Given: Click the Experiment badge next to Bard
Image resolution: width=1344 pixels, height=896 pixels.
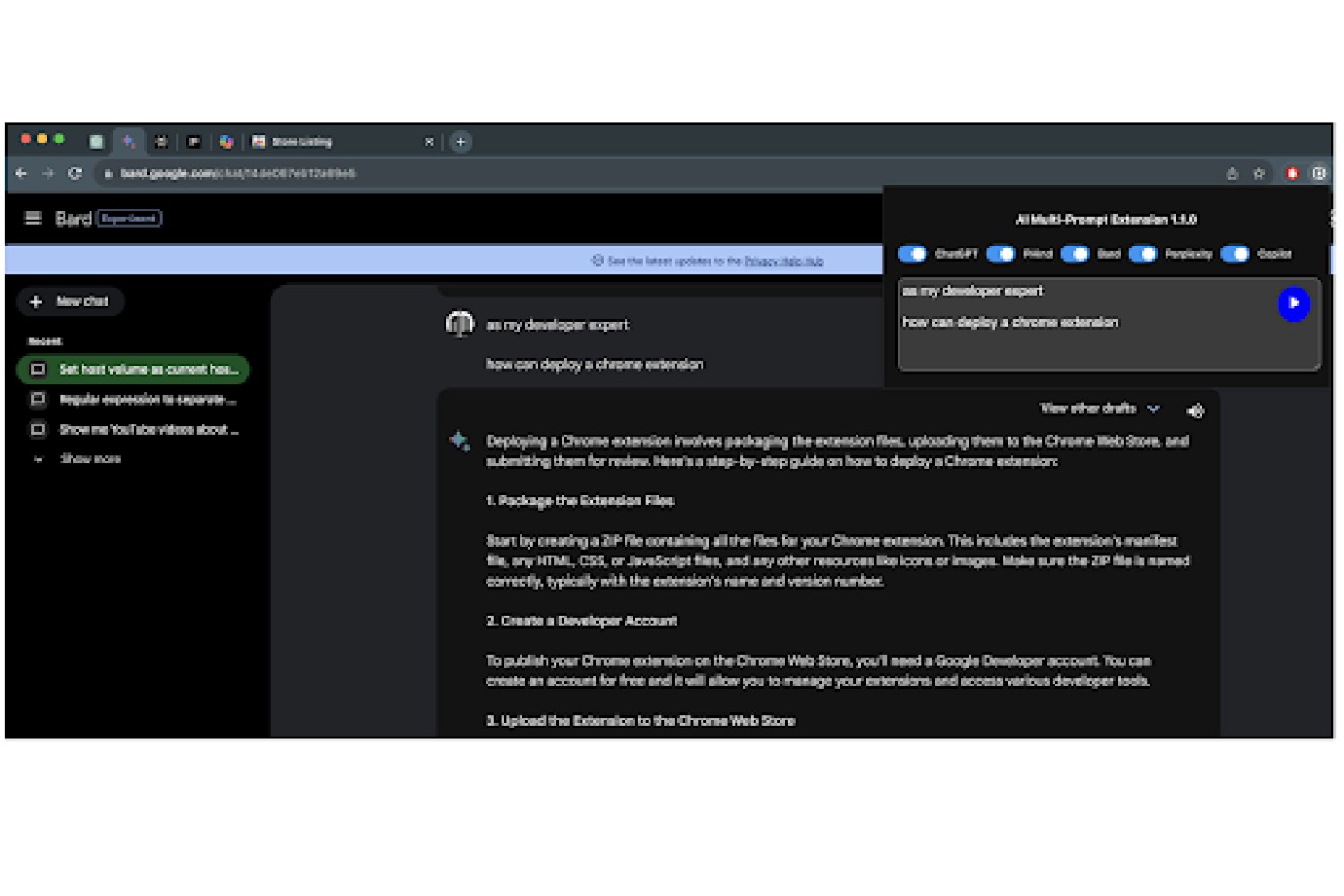Looking at the screenshot, I should point(129,219).
